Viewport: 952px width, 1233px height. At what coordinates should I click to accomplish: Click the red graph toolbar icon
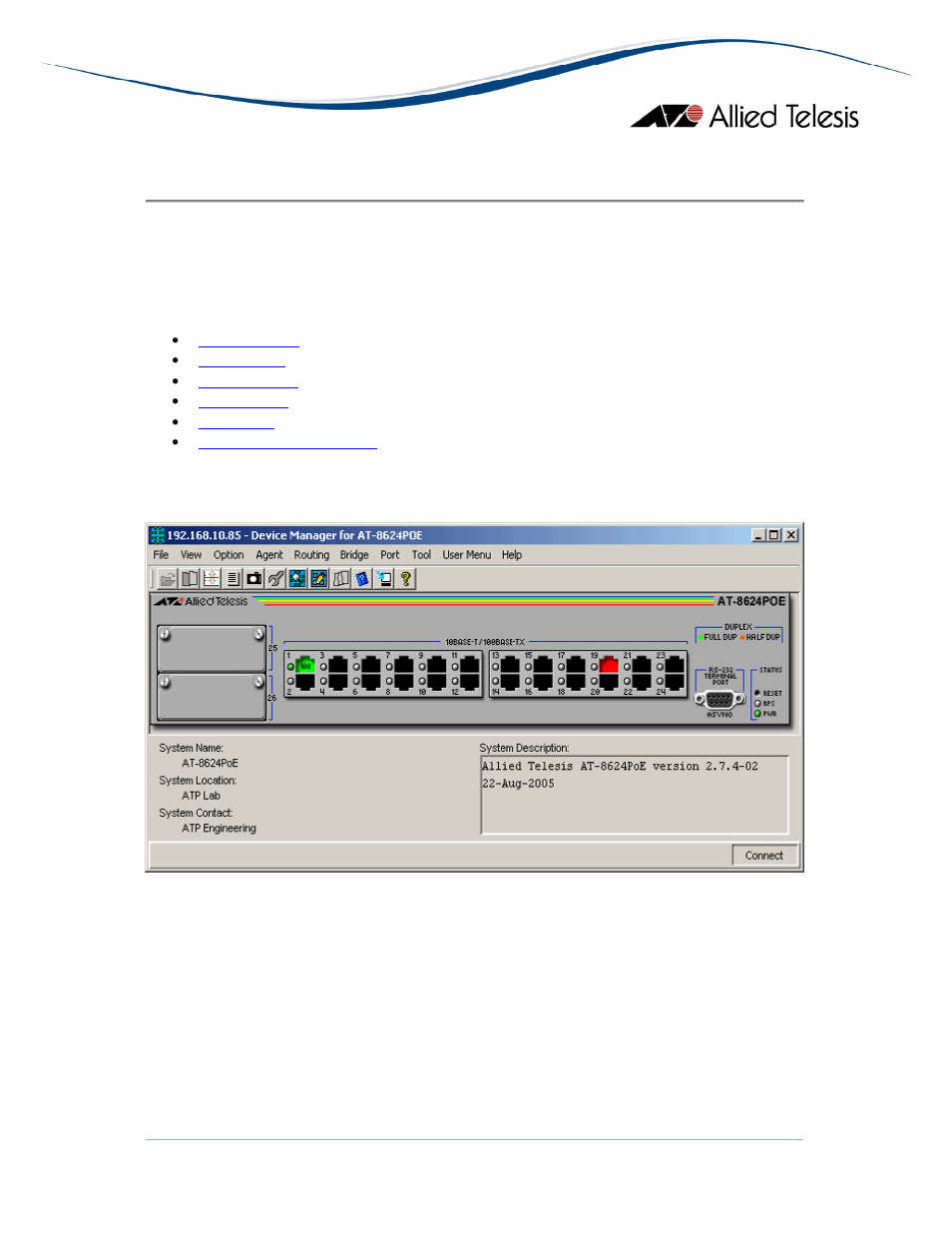pyautogui.click(x=212, y=578)
